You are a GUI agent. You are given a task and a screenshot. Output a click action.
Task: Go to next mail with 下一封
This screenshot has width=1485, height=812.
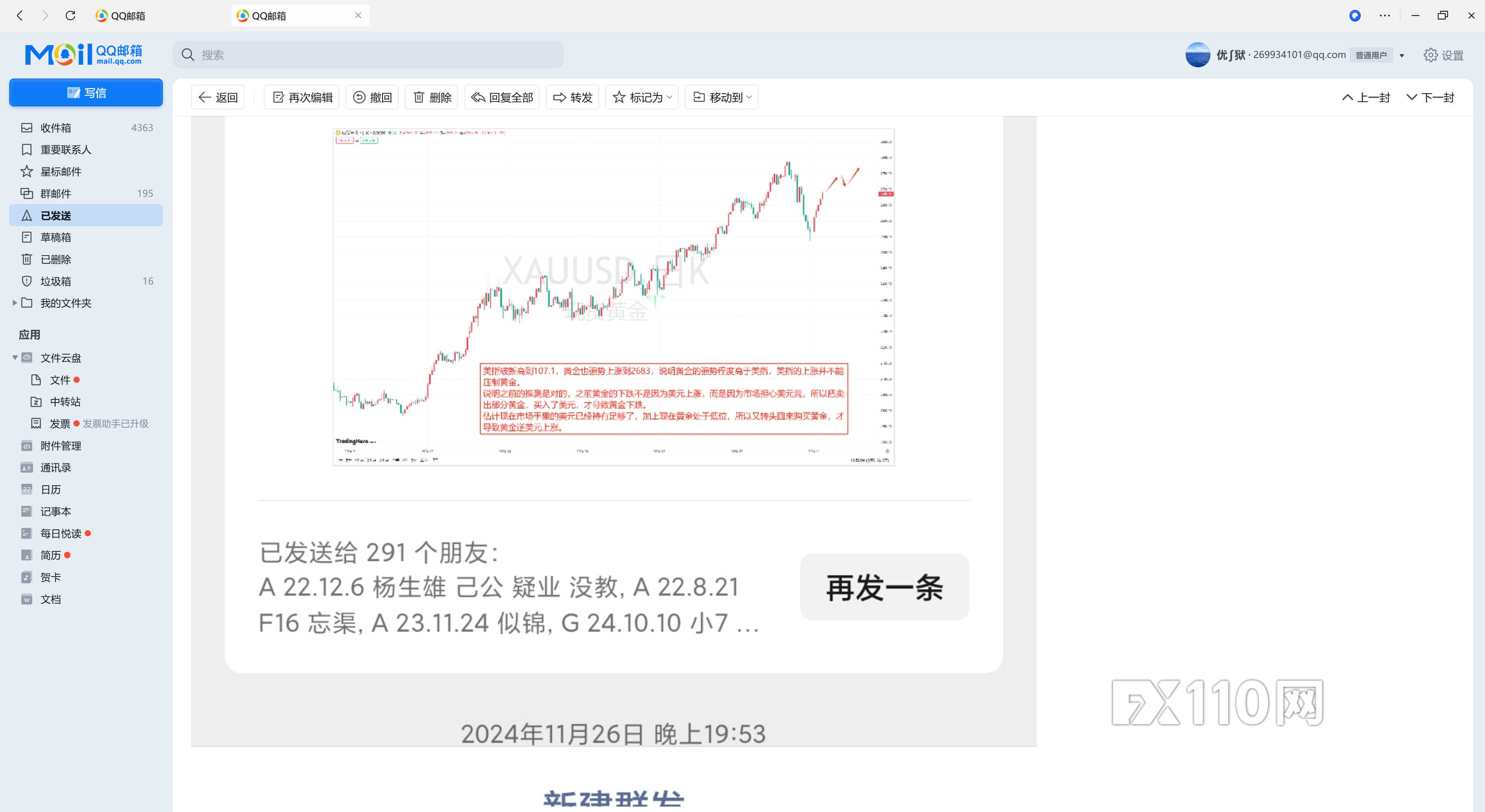tap(1430, 97)
